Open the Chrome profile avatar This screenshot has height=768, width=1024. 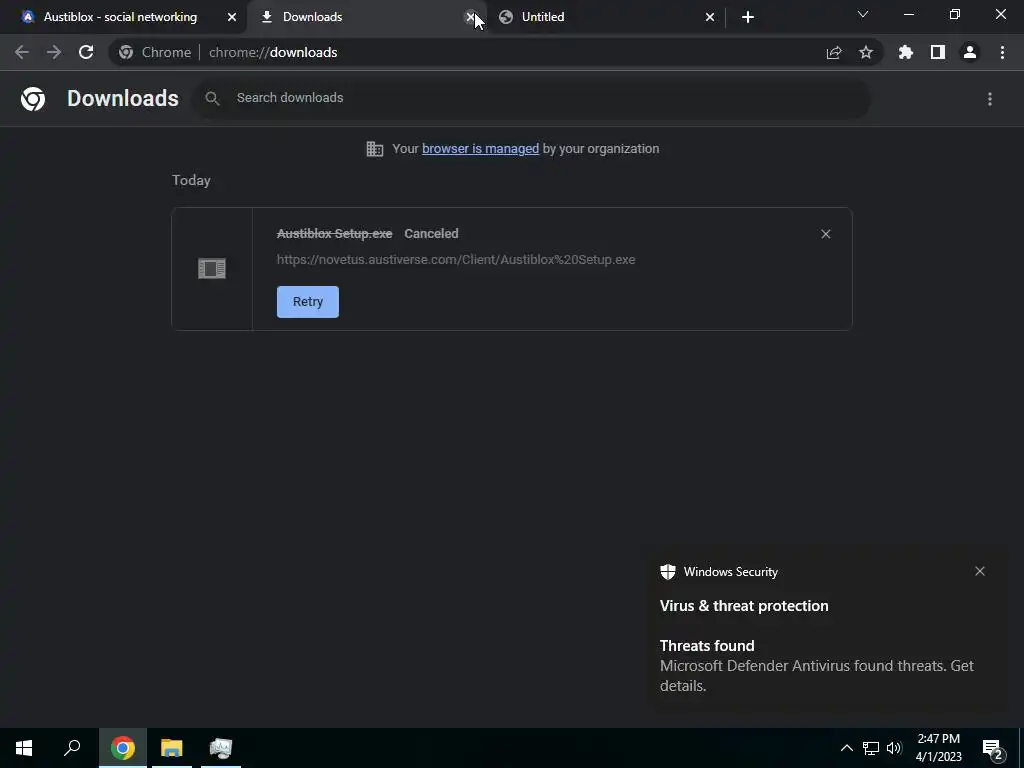(x=970, y=52)
